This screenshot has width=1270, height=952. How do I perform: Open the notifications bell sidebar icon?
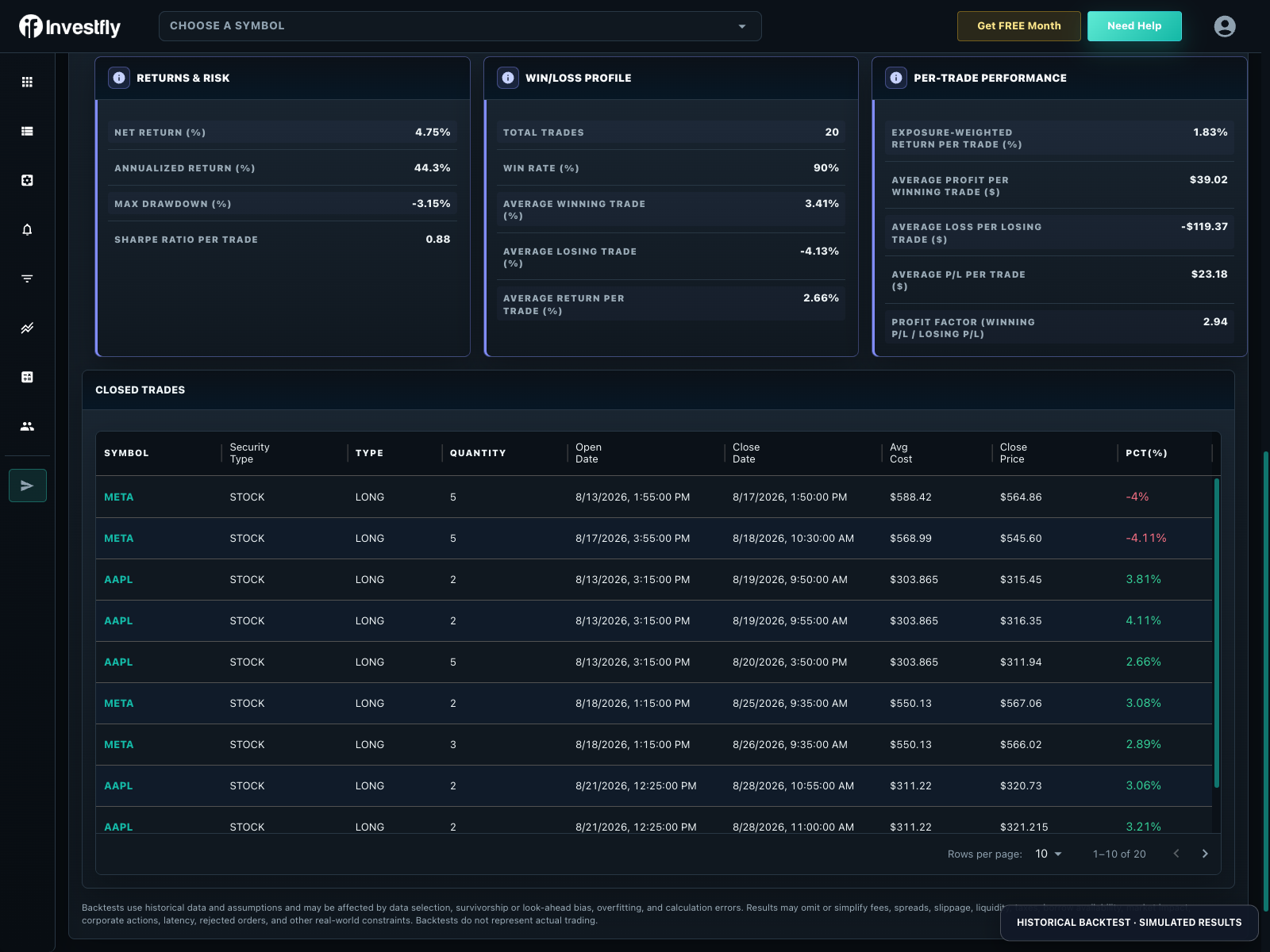[27, 229]
